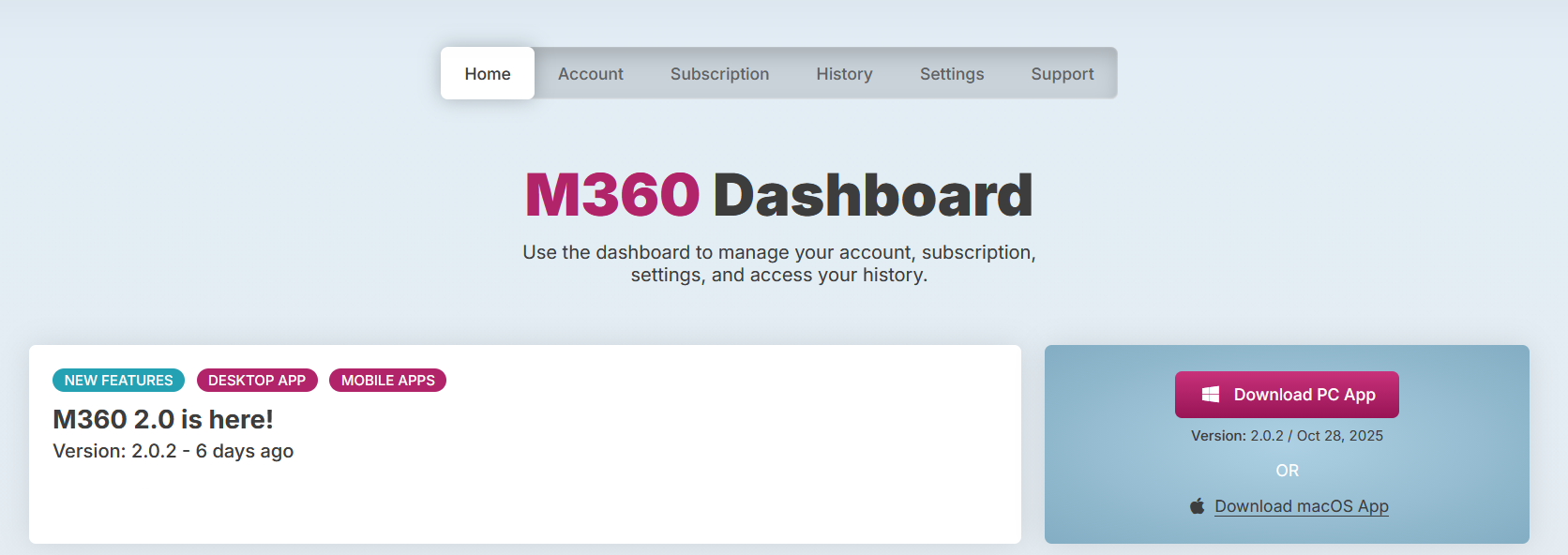Select the Settings tab
The height and width of the screenshot is (555, 1568).
(x=951, y=74)
